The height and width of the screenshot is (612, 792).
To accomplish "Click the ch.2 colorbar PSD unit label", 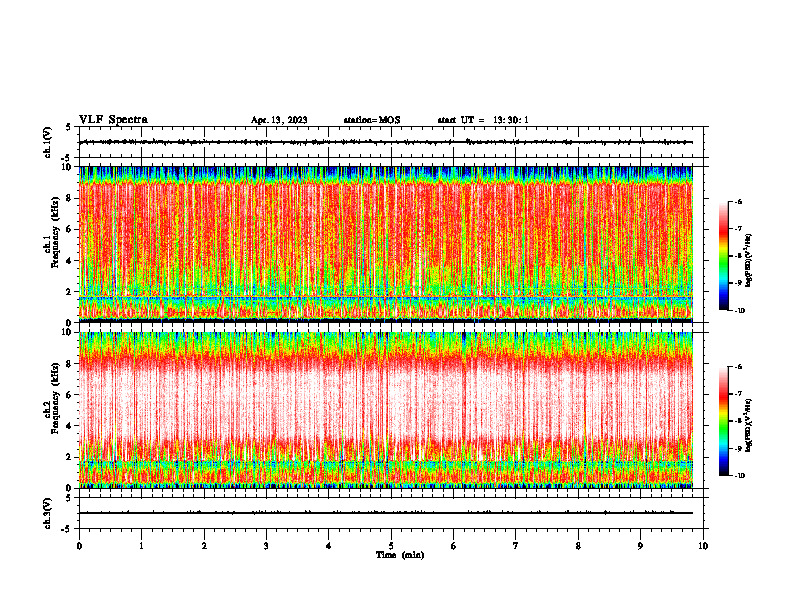I will coord(748,425).
